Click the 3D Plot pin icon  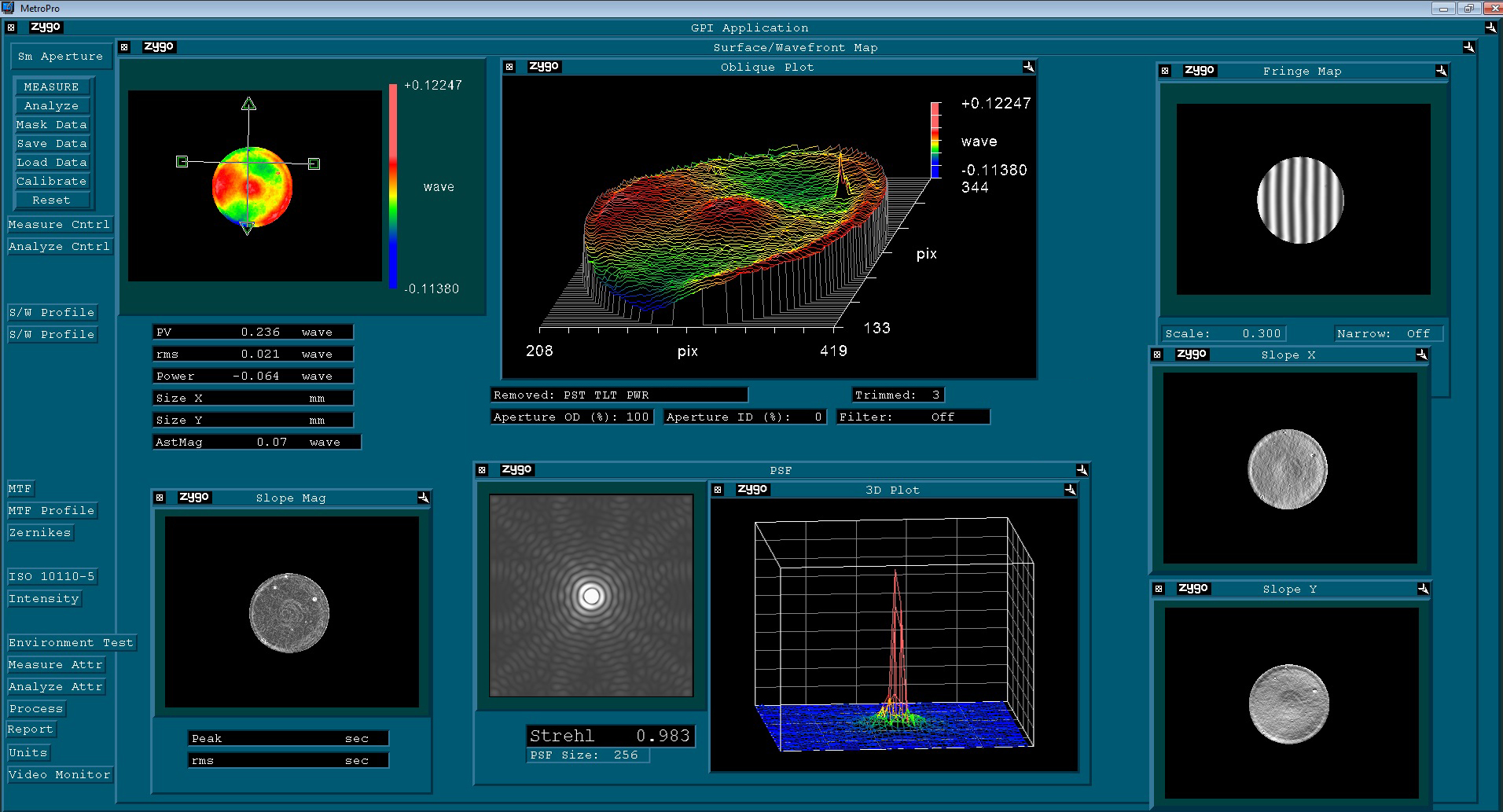click(1070, 490)
